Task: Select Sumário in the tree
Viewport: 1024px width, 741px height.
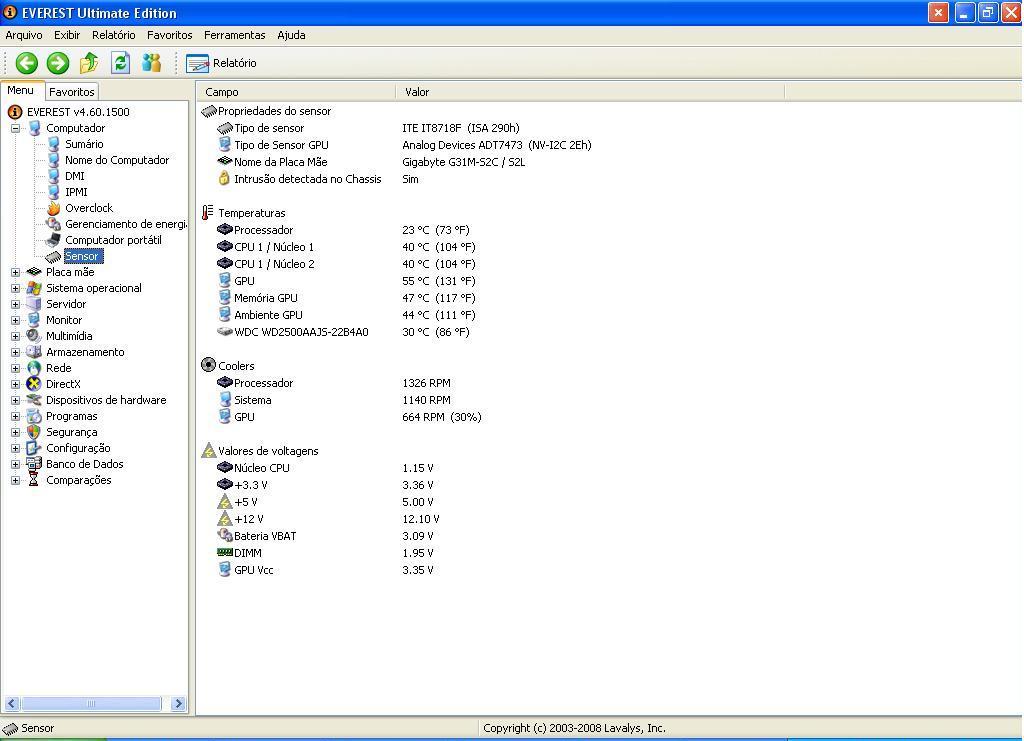Action: 84,144
